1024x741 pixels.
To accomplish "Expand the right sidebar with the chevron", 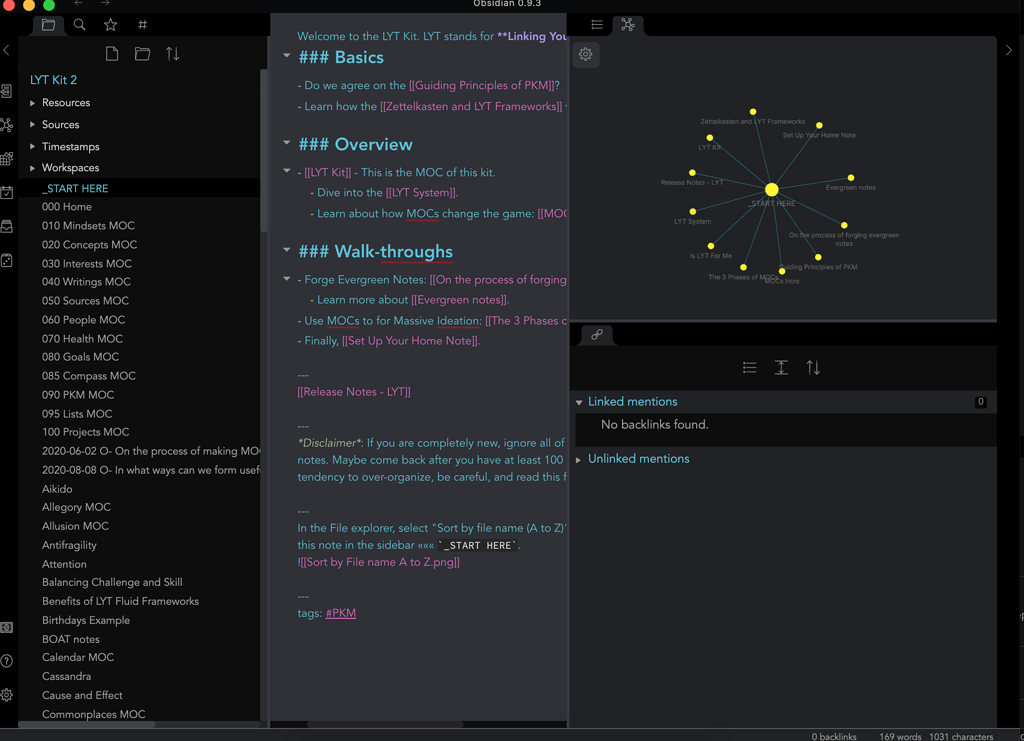I will click(x=1009, y=49).
